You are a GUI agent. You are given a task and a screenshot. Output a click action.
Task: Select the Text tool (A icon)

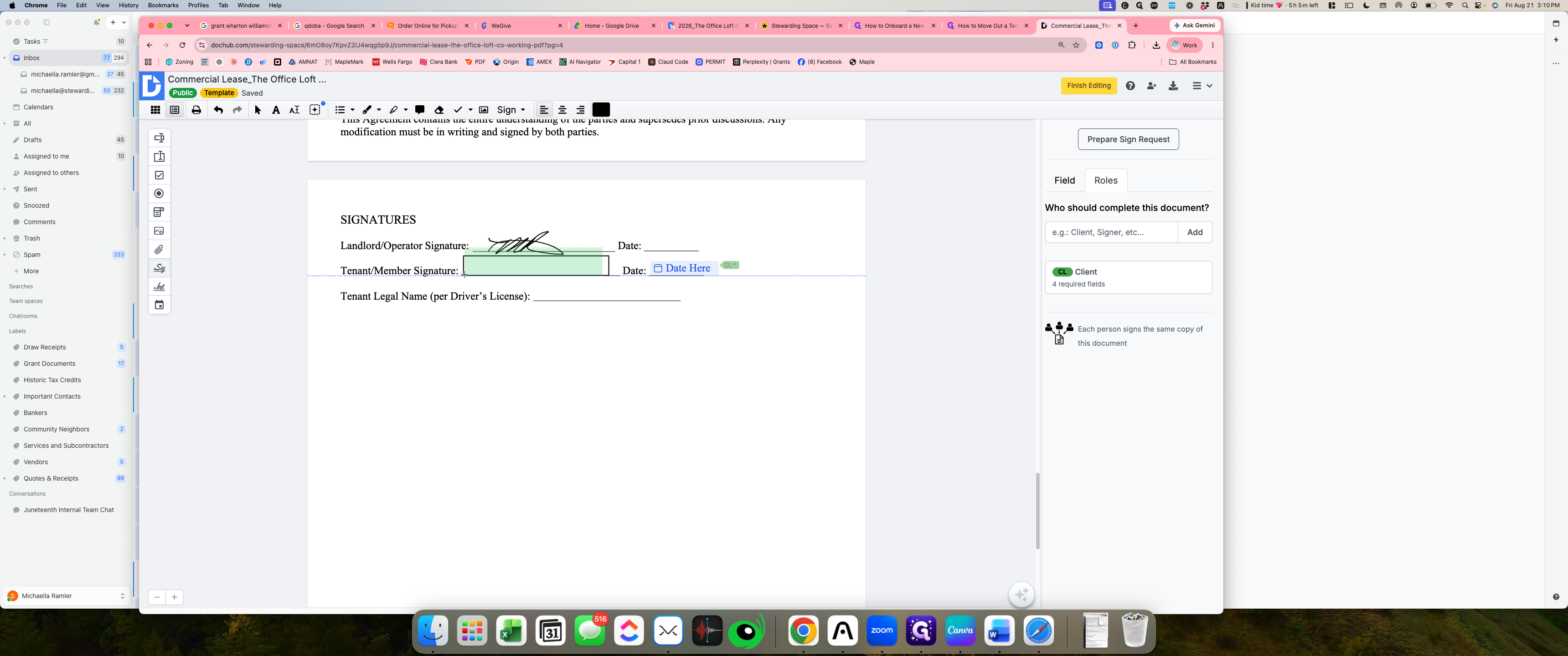(x=276, y=109)
